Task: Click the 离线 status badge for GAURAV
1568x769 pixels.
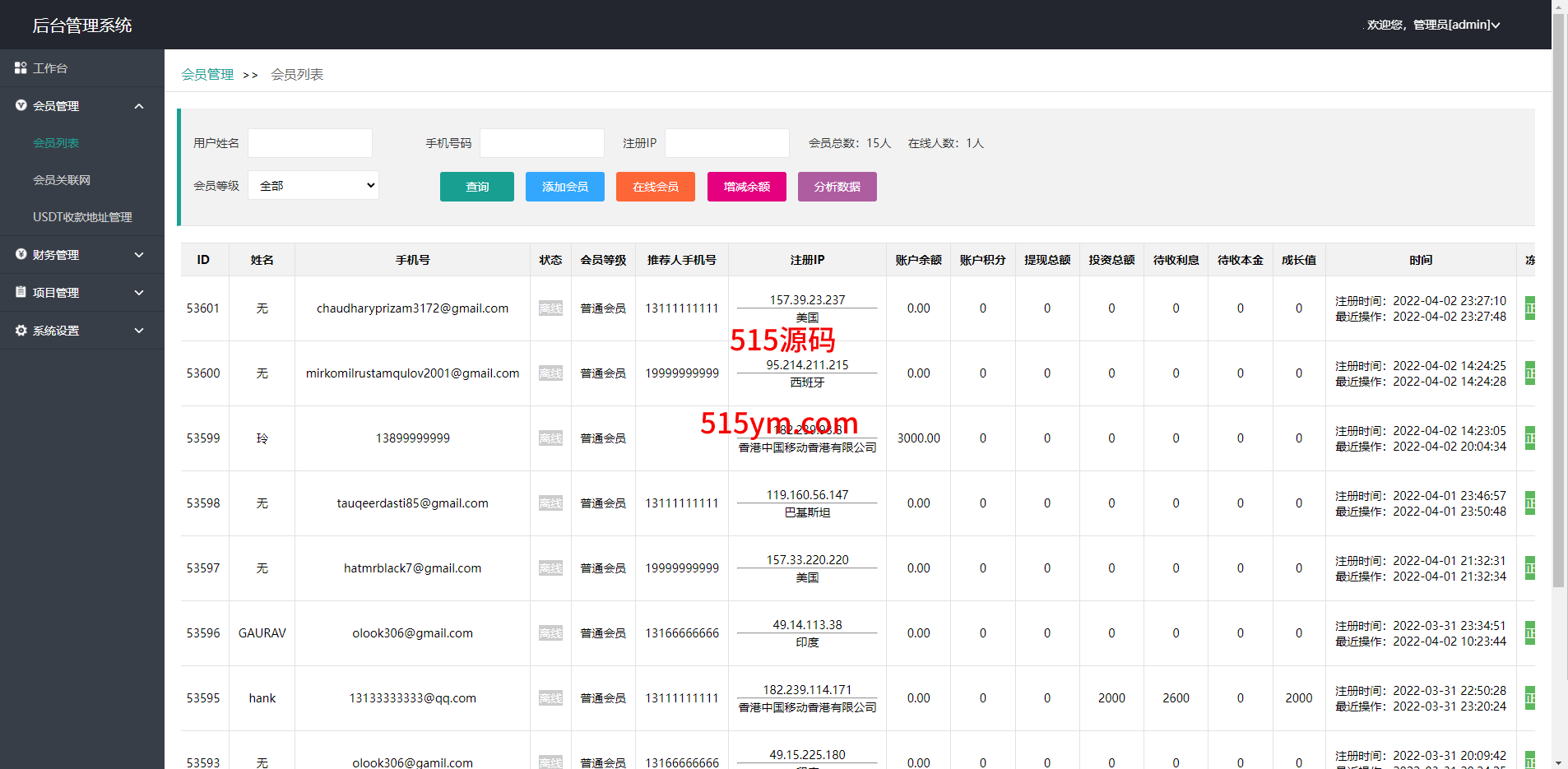Action: coord(550,633)
